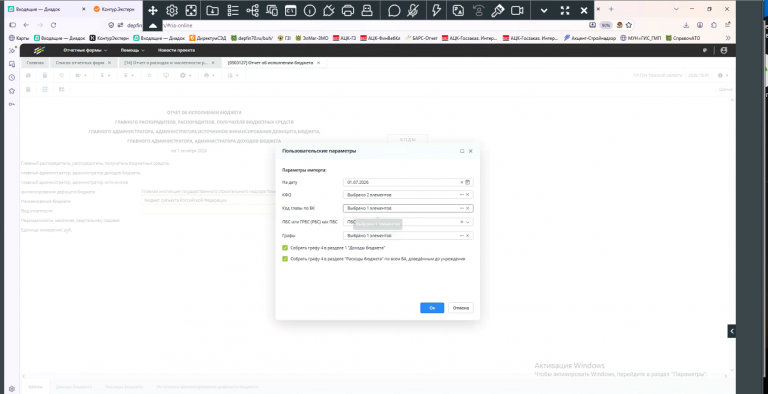This screenshot has height=394, width=768.
Task: Clear the 'Код главы по БК' selection
Action: point(468,208)
